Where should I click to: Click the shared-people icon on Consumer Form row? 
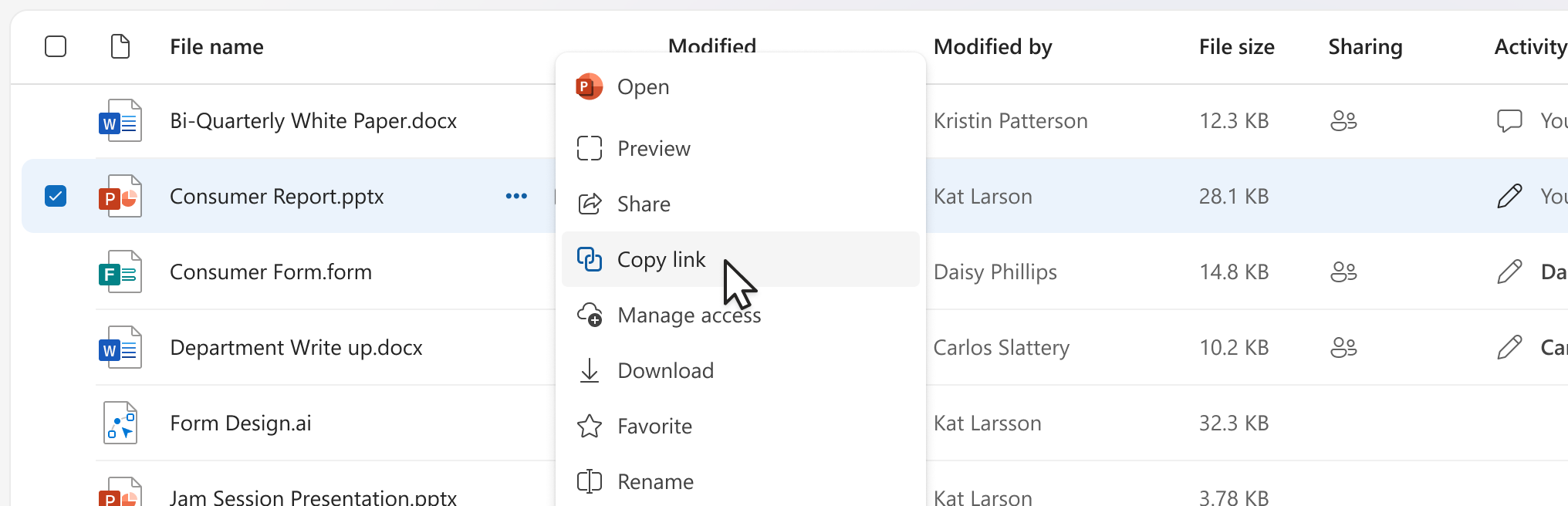click(1343, 272)
